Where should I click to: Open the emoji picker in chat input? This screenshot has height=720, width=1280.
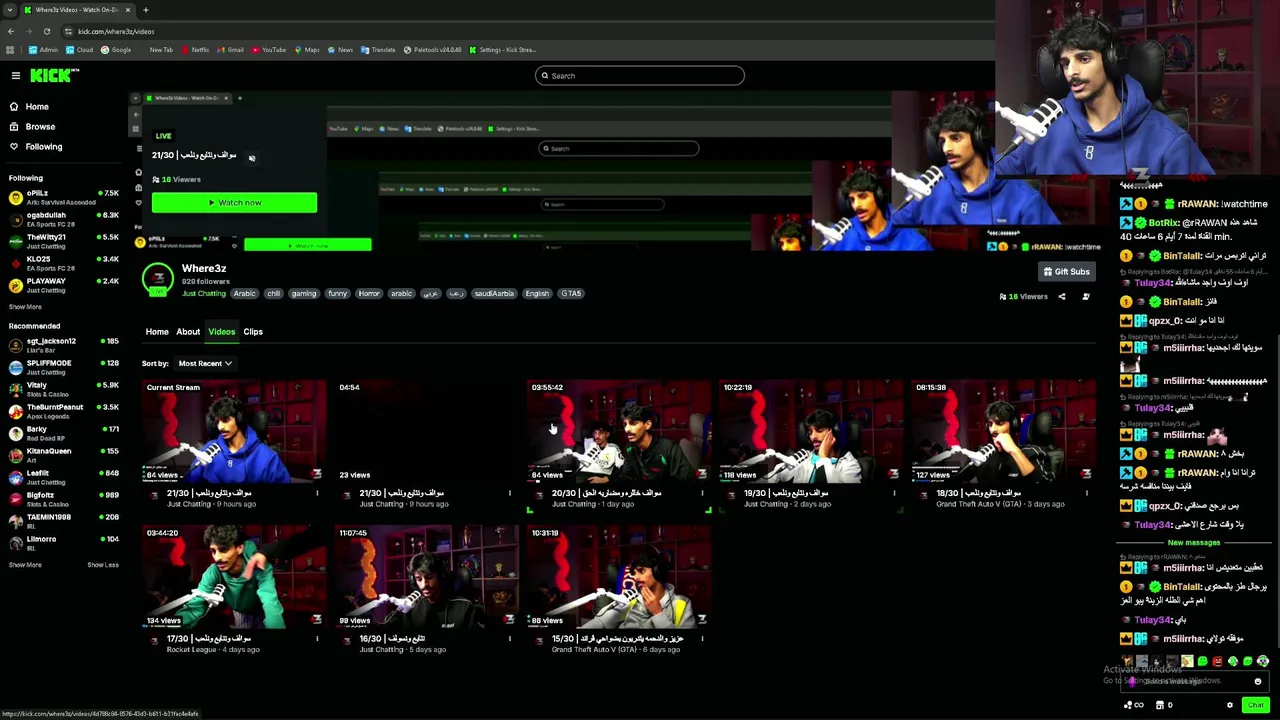(1258, 682)
